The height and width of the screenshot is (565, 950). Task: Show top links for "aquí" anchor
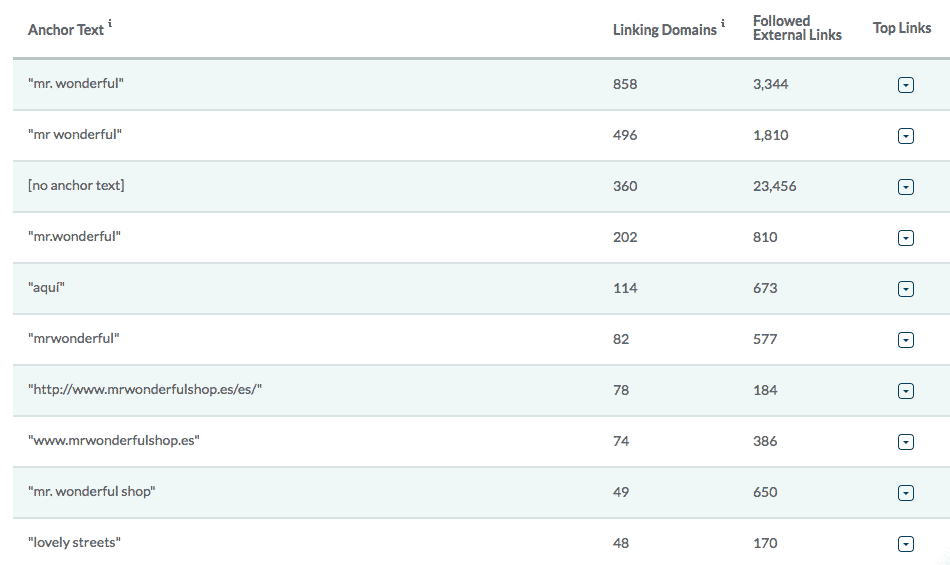[x=906, y=289]
